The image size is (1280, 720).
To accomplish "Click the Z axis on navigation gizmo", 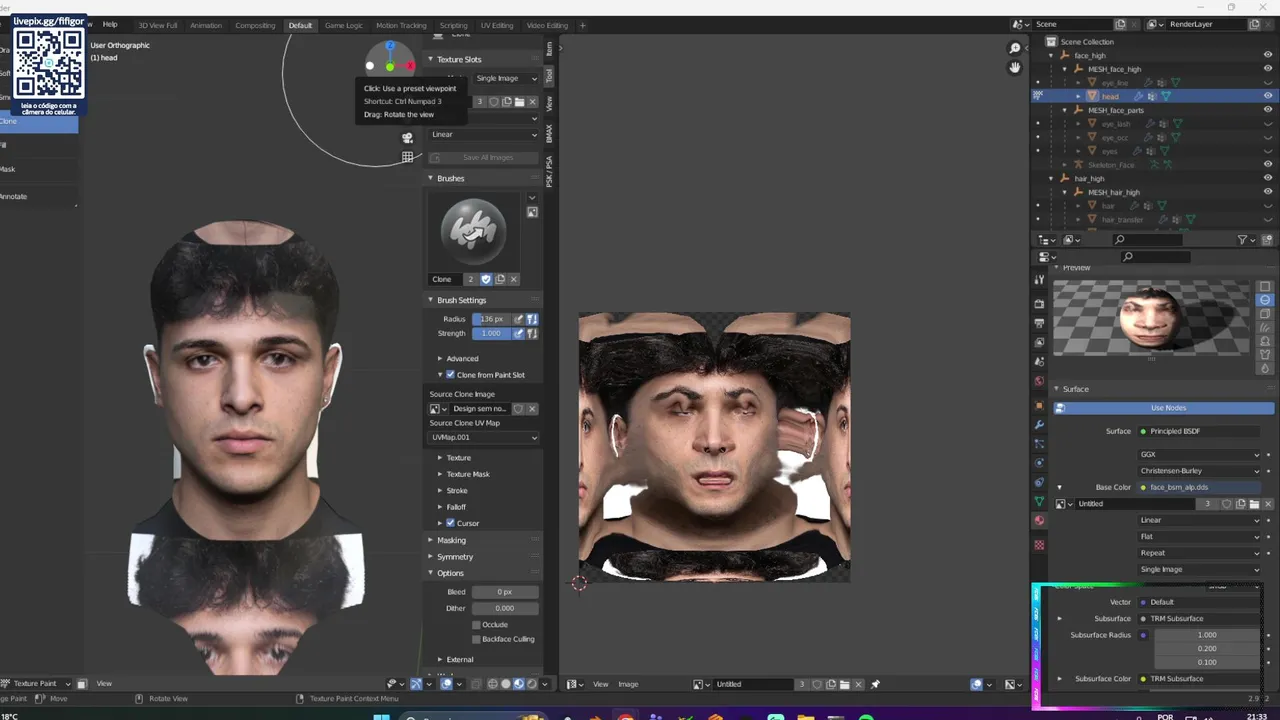I will pyautogui.click(x=390, y=46).
